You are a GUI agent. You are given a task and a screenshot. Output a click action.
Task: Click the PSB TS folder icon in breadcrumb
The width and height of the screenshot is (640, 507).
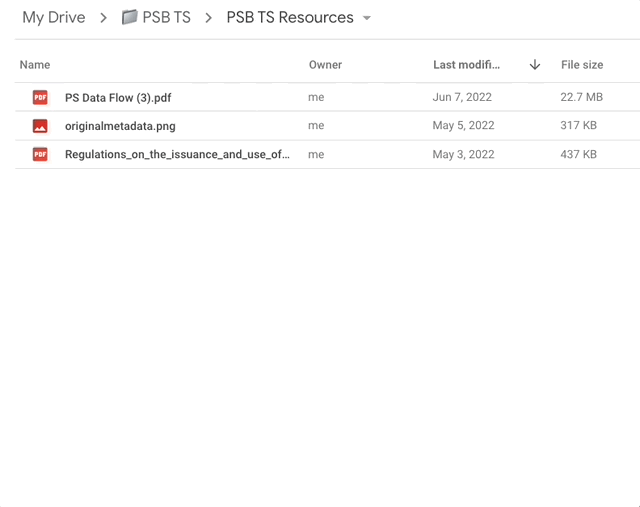[129, 17]
